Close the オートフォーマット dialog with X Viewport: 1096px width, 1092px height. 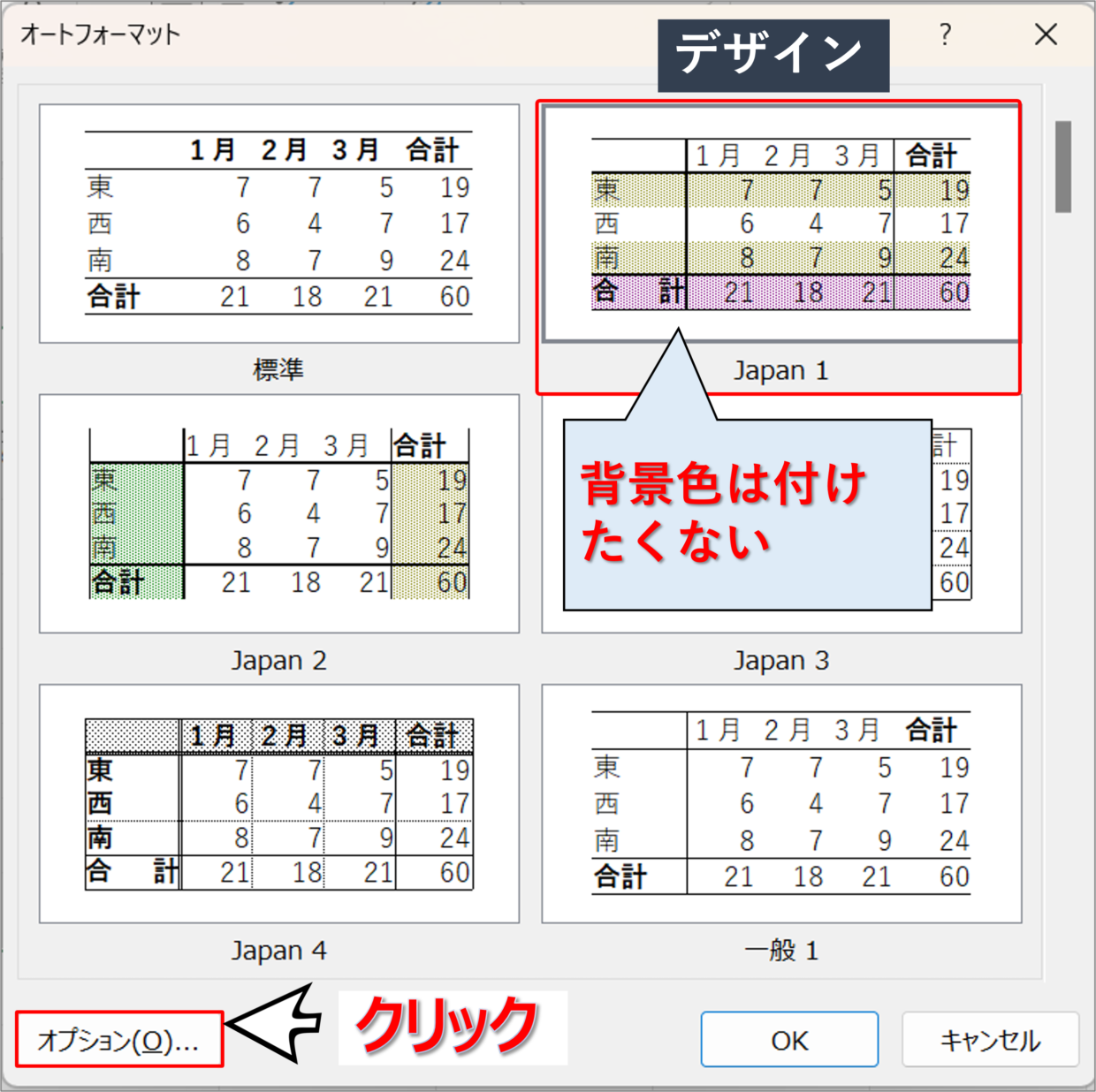point(1046,35)
